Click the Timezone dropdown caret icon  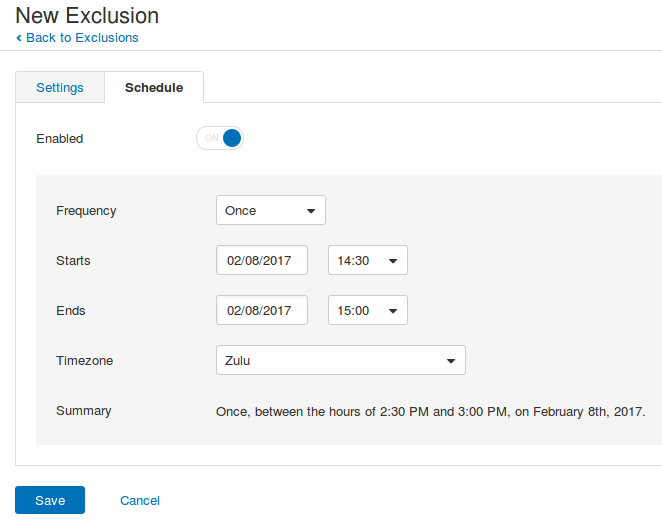(x=451, y=361)
